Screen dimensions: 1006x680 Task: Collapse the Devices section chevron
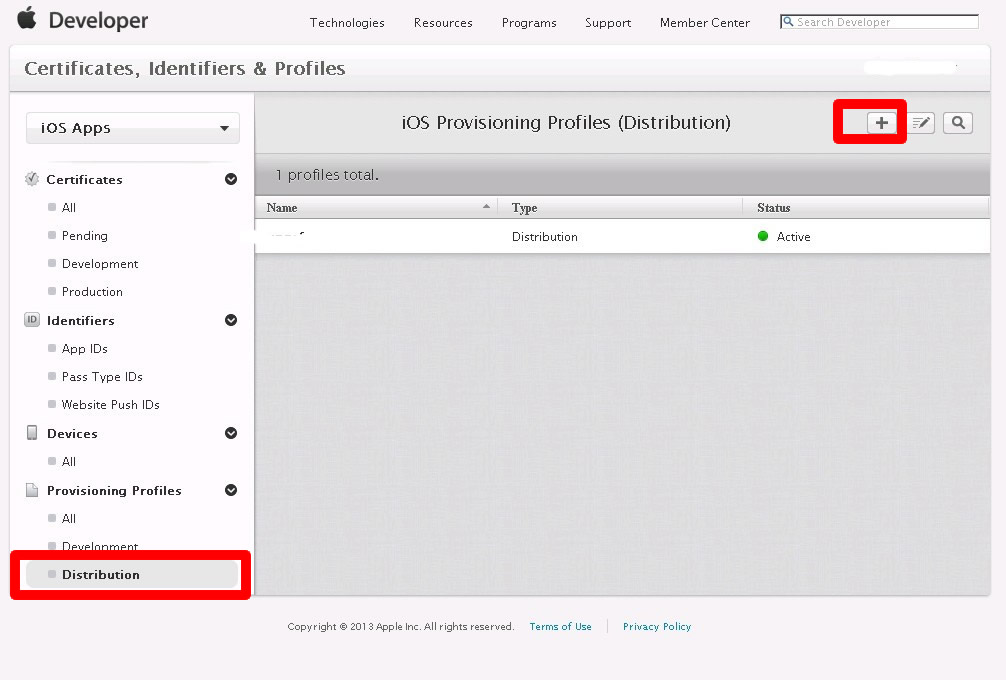(231, 433)
